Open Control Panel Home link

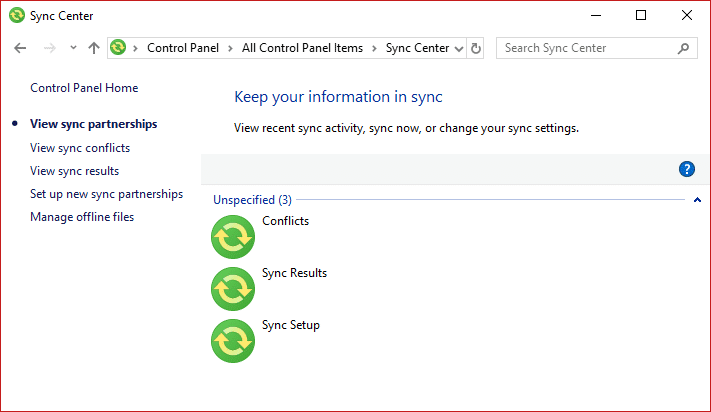84,88
